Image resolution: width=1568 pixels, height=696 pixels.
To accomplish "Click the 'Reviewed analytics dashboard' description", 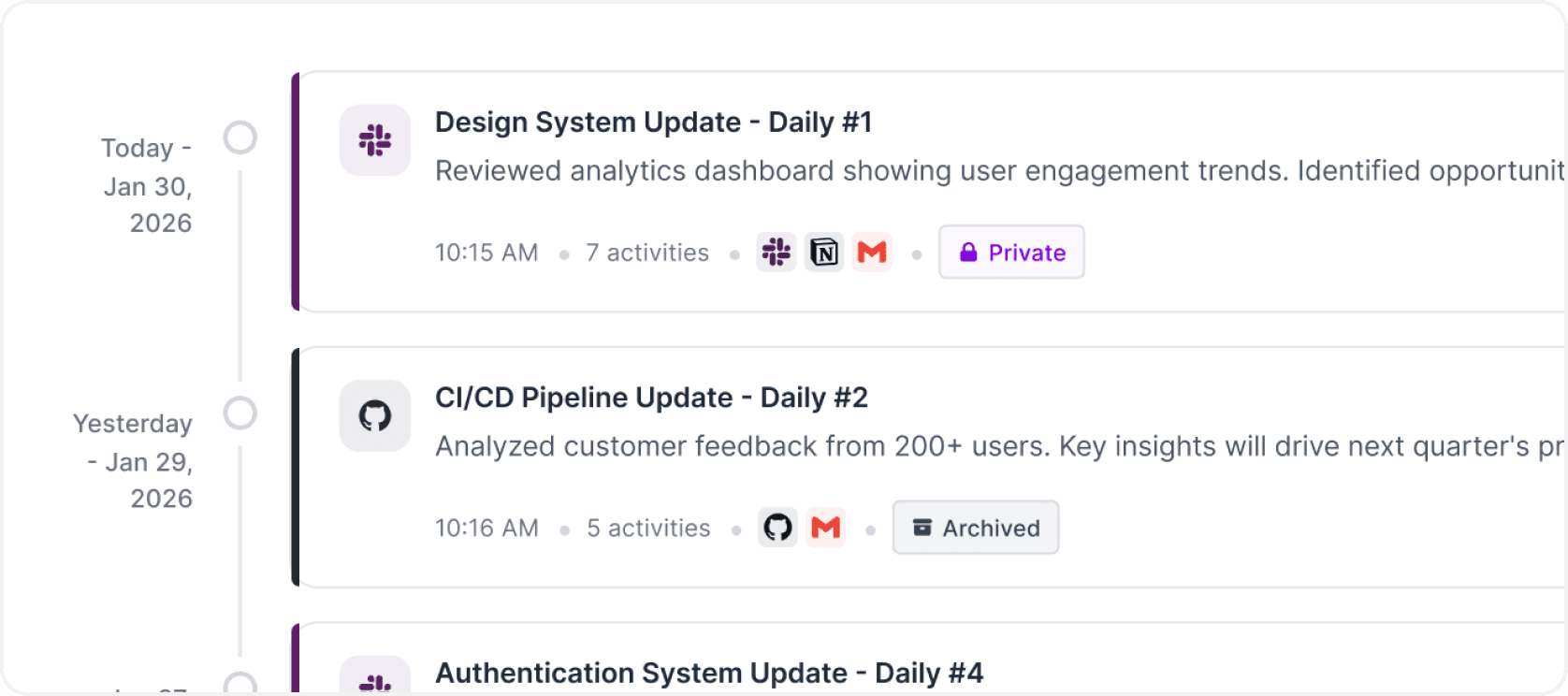I will [999, 171].
